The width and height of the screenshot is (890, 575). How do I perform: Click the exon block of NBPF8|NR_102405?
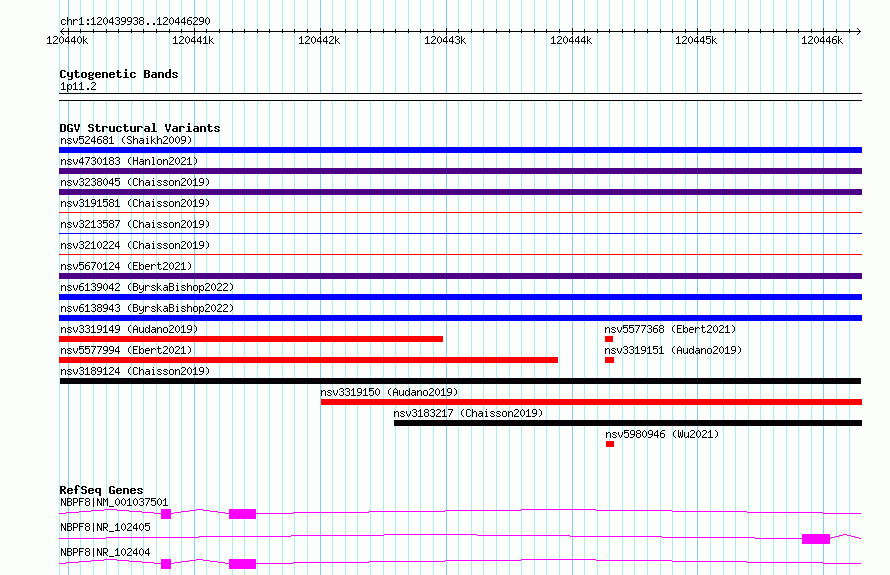(x=816, y=539)
